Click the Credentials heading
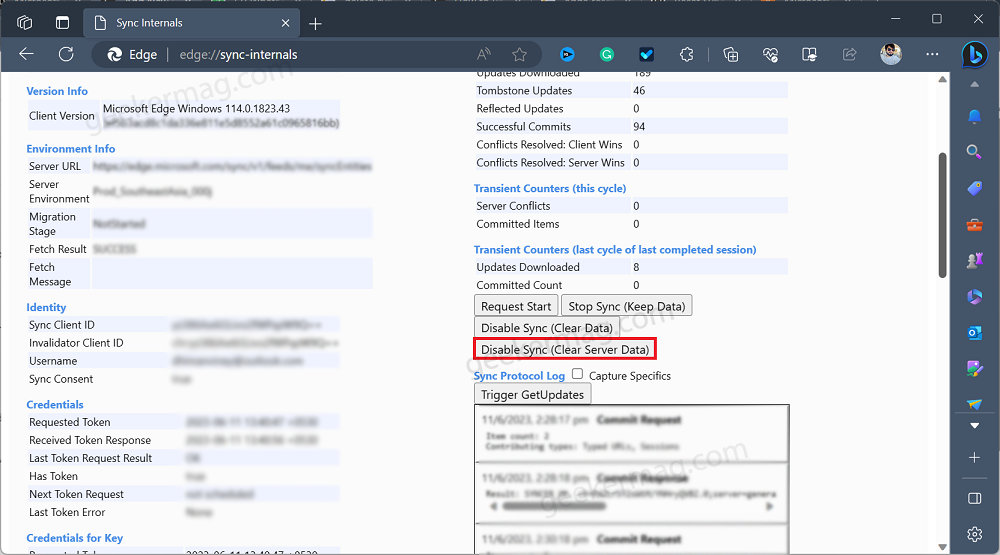 coord(55,404)
